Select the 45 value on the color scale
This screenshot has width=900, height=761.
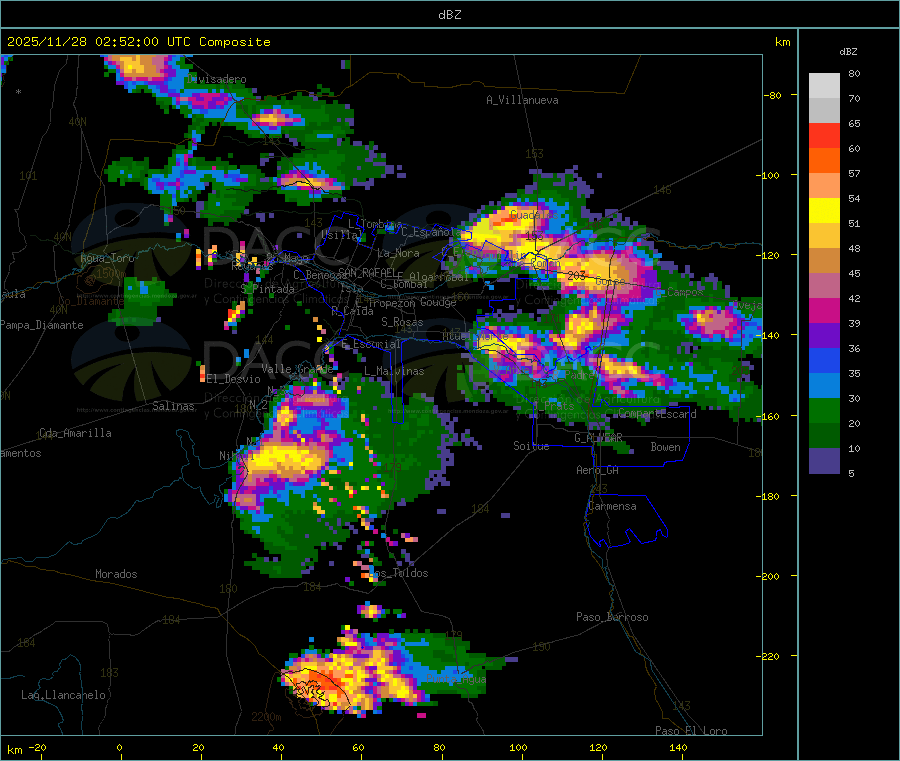coord(854,273)
